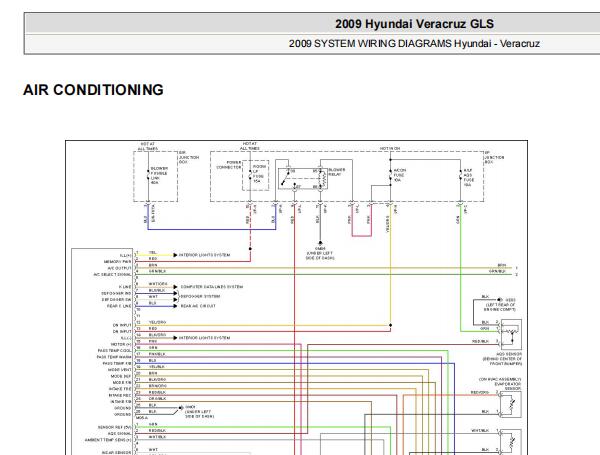
Task: Click the 'RED/ORG' wire label near evaporator sensor
Action: tap(480, 392)
